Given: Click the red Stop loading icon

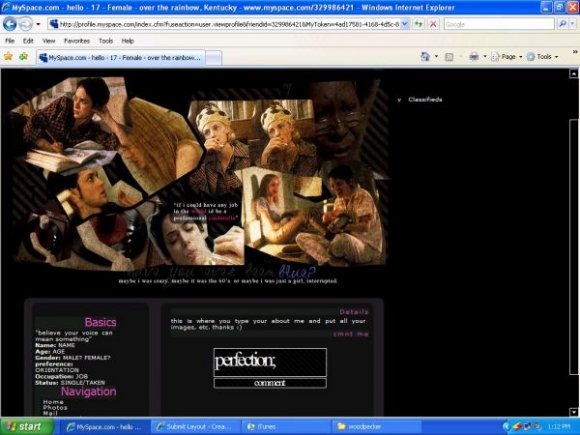Looking at the screenshot, I should (x=433, y=24).
